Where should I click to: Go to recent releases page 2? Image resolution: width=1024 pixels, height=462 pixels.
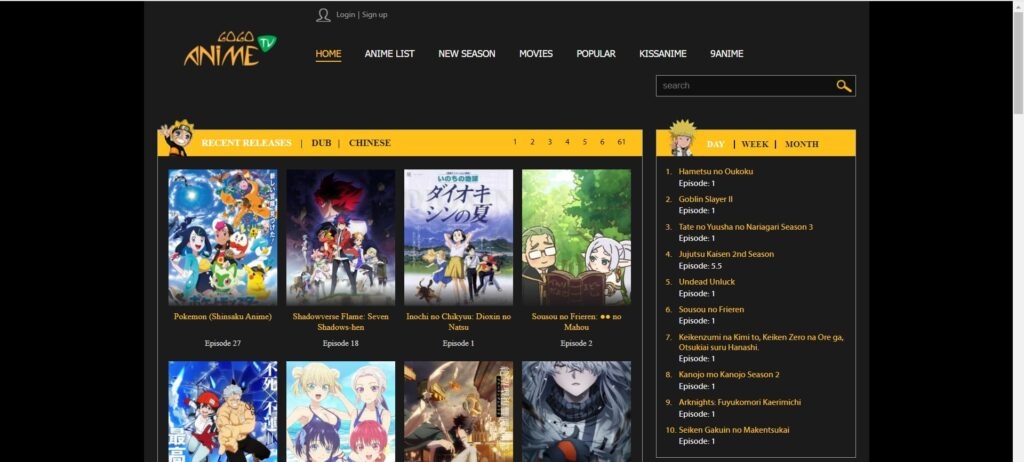tap(532, 142)
